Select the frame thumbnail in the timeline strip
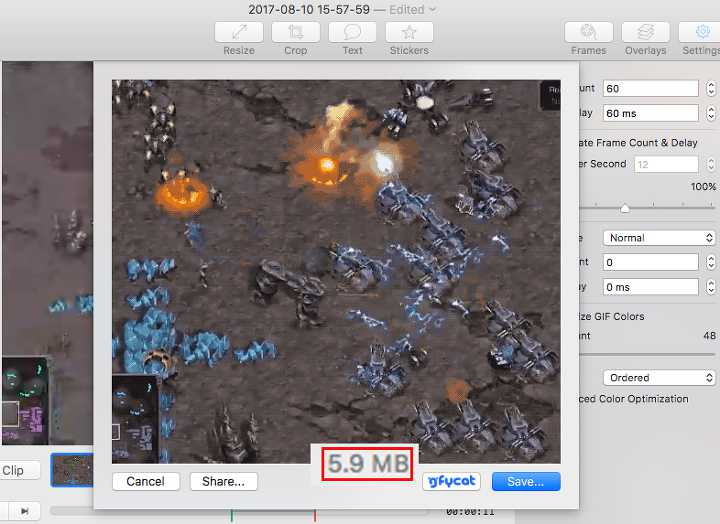 click(x=72, y=470)
